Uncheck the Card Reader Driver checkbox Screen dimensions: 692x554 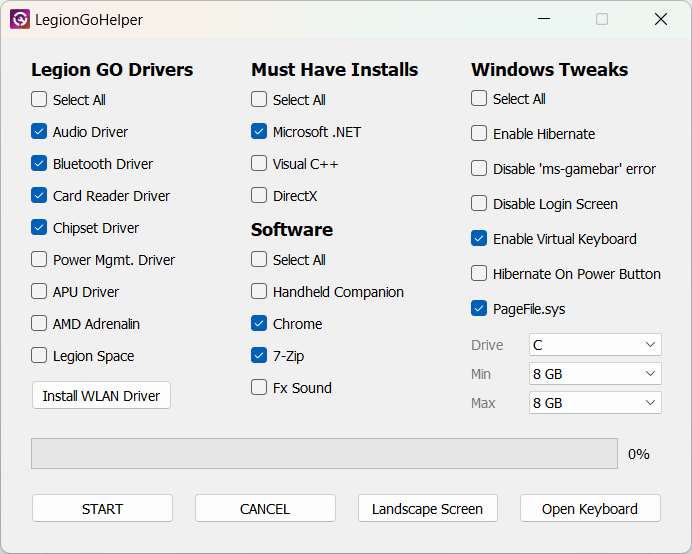39,196
